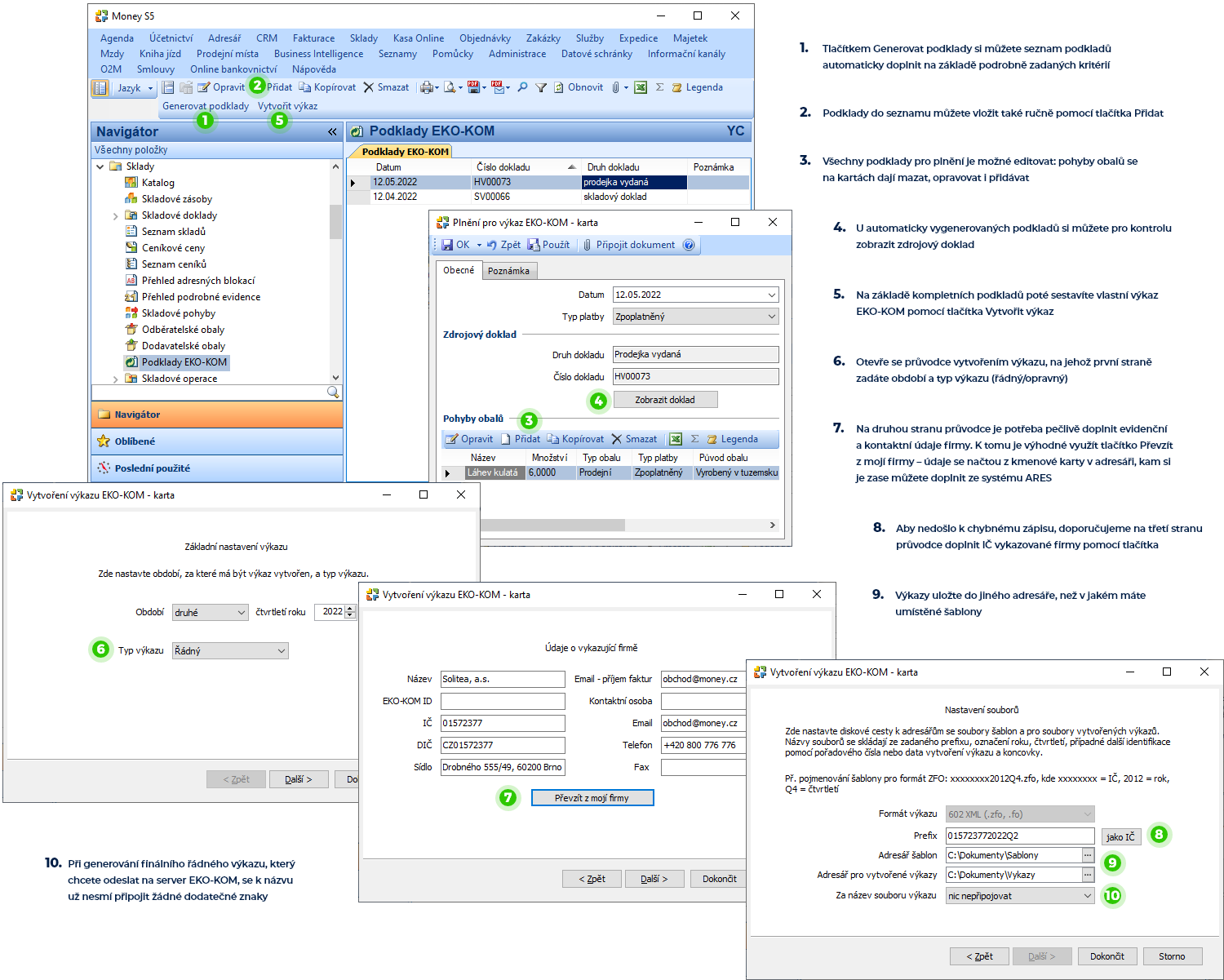This screenshot has width=1224, height=980.
Task: Open the Typ platby dropdown in Plnění window
Action: 771,317
